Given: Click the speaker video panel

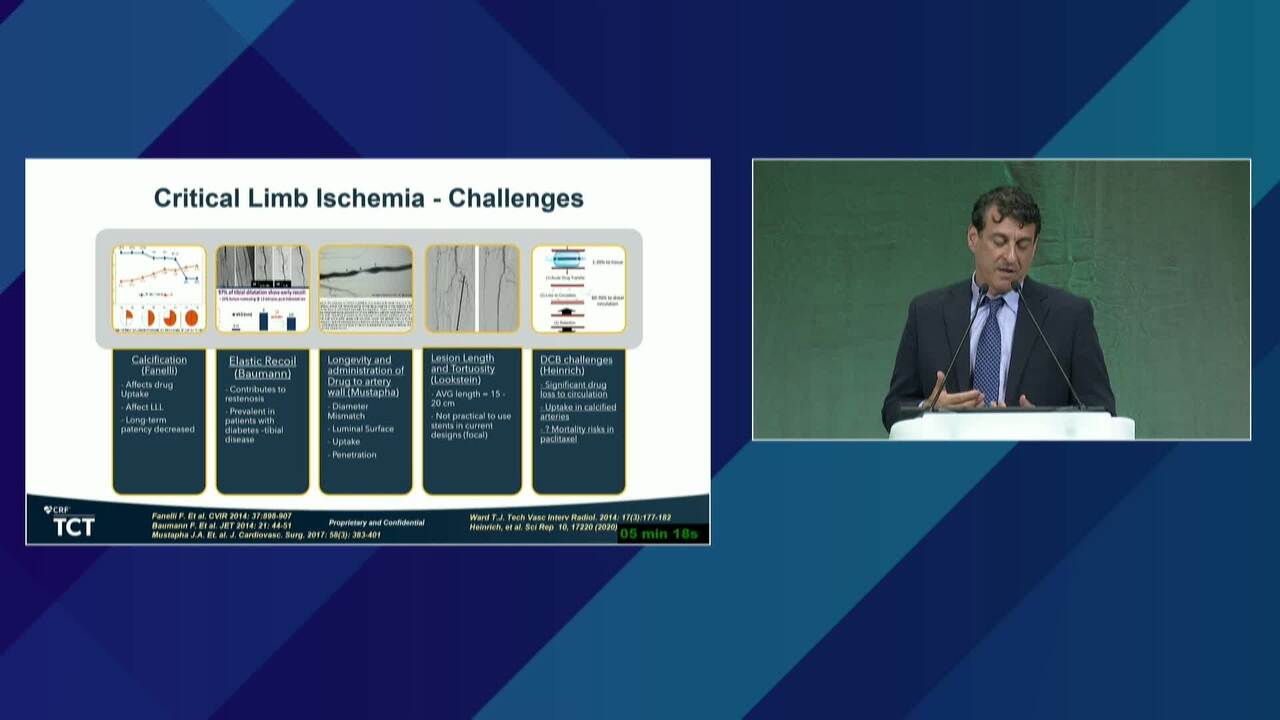Looking at the screenshot, I should (x=1001, y=299).
